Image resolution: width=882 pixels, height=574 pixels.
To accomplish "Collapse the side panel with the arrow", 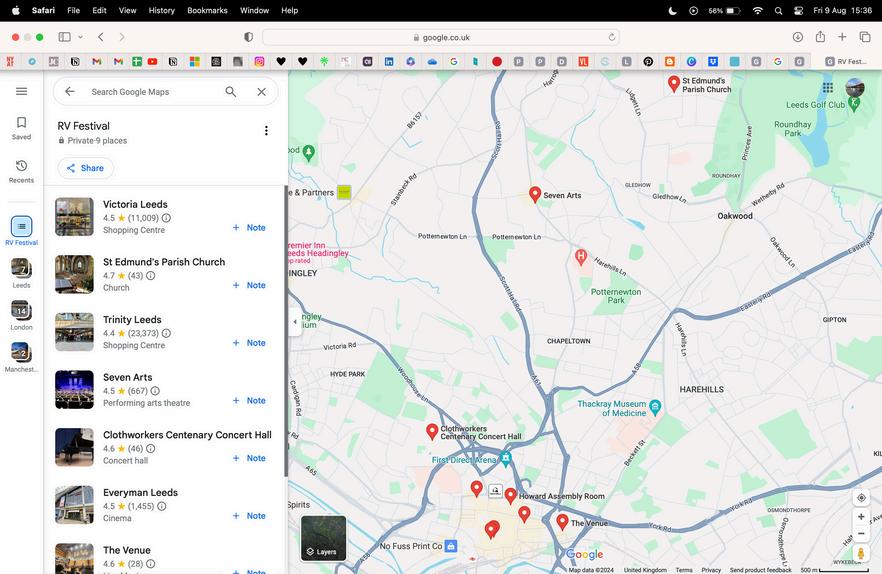I will click(x=295, y=322).
